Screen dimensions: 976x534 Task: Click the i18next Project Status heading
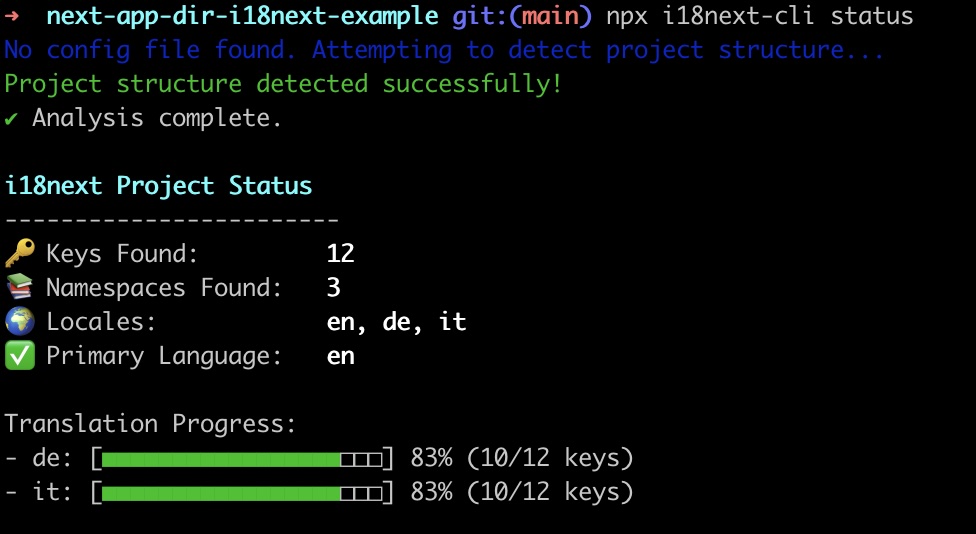point(158,186)
